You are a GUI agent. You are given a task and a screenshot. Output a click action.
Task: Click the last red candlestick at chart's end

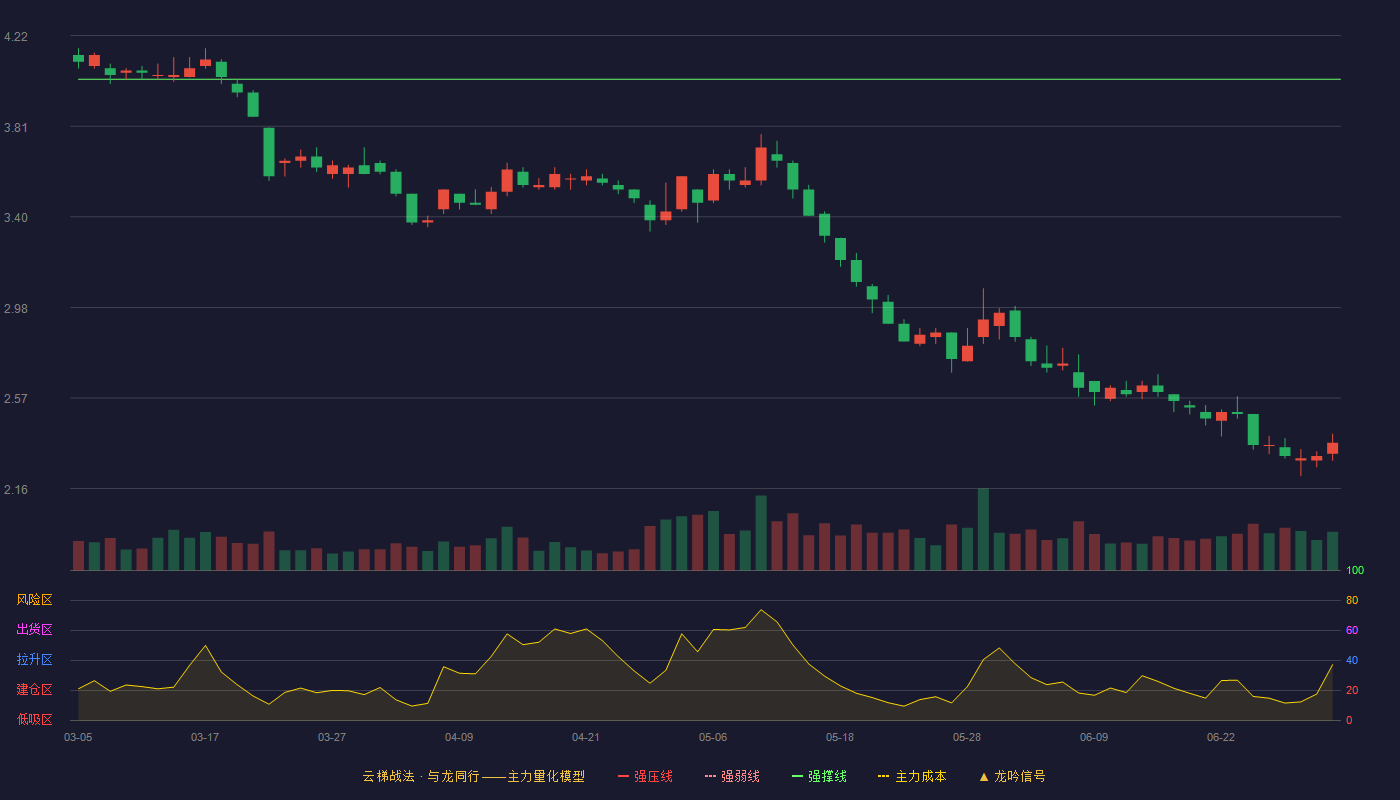pyautogui.click(x=1333, y=448)
